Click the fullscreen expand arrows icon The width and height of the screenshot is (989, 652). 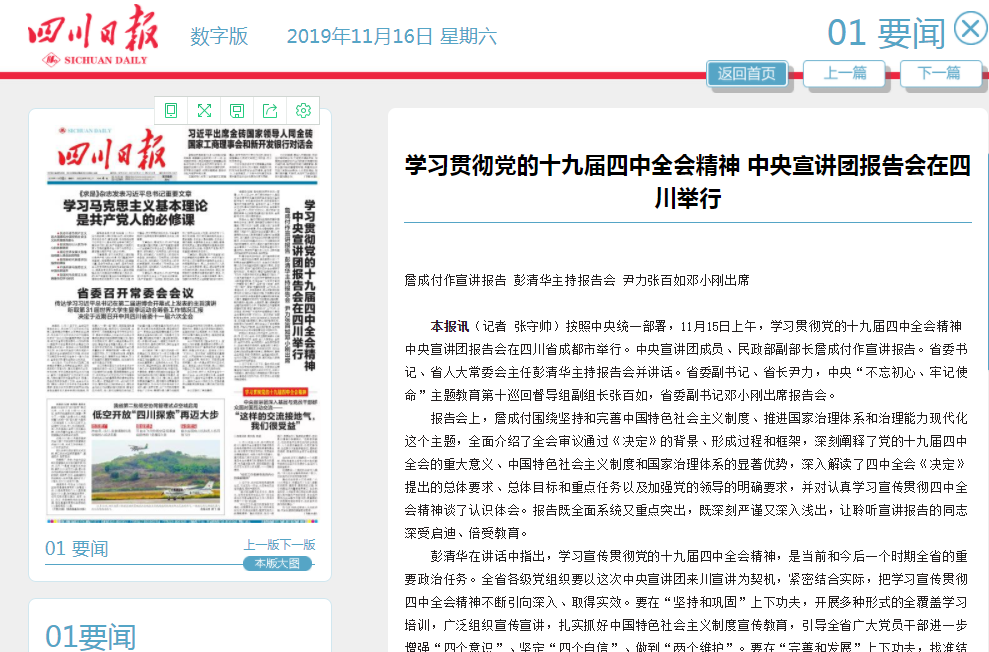204,111
